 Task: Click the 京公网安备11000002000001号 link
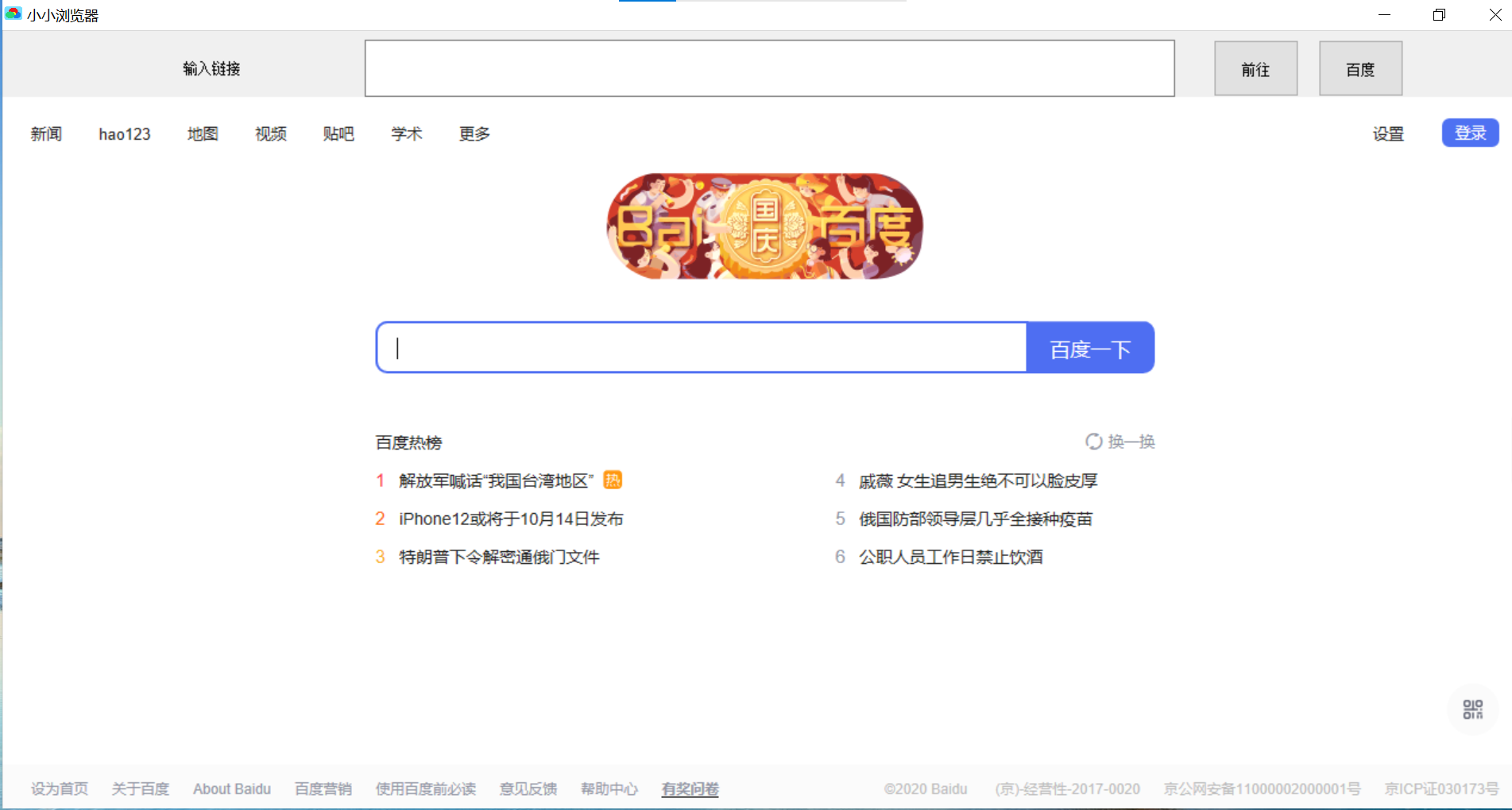[1263, 789]
